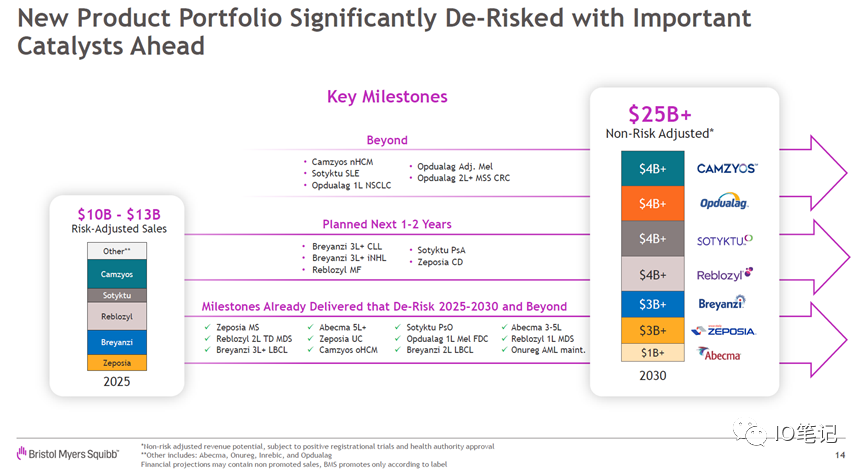
Task: Click the slide page number 14
Action: (840, 455)
